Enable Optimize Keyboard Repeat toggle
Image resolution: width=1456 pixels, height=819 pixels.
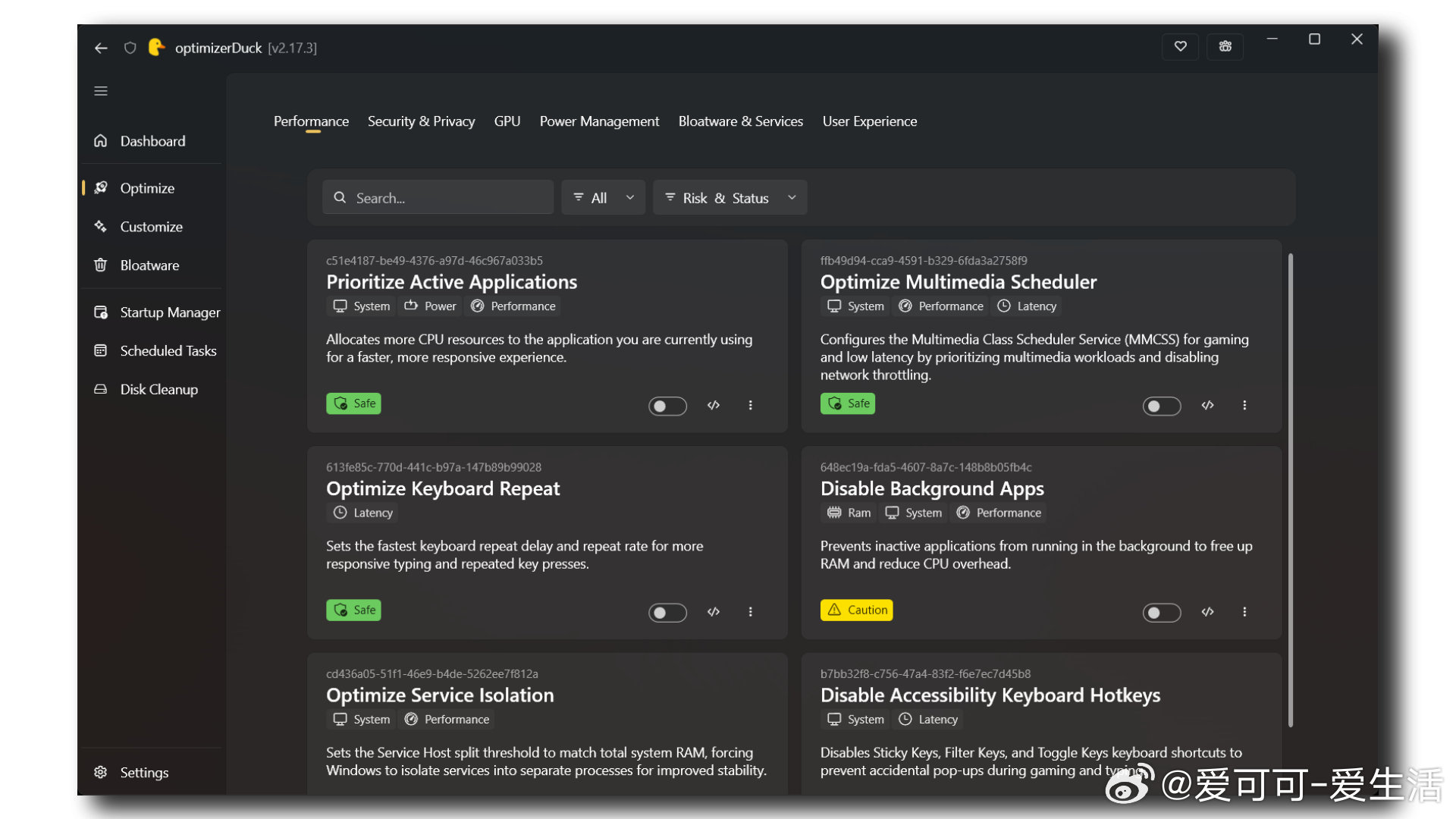[x=667, y=613]
